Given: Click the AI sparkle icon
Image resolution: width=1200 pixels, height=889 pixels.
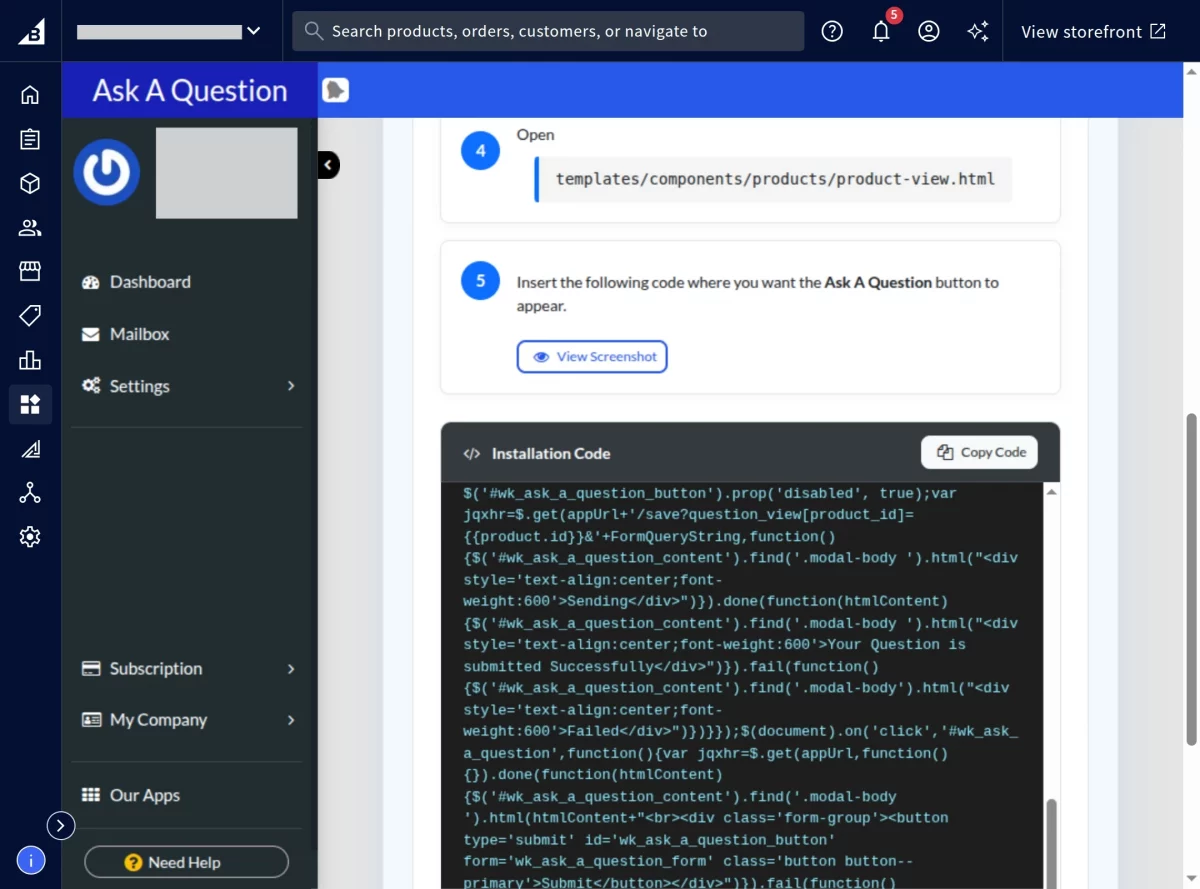Looking at the screenshot, I should [x=978, y=31].
